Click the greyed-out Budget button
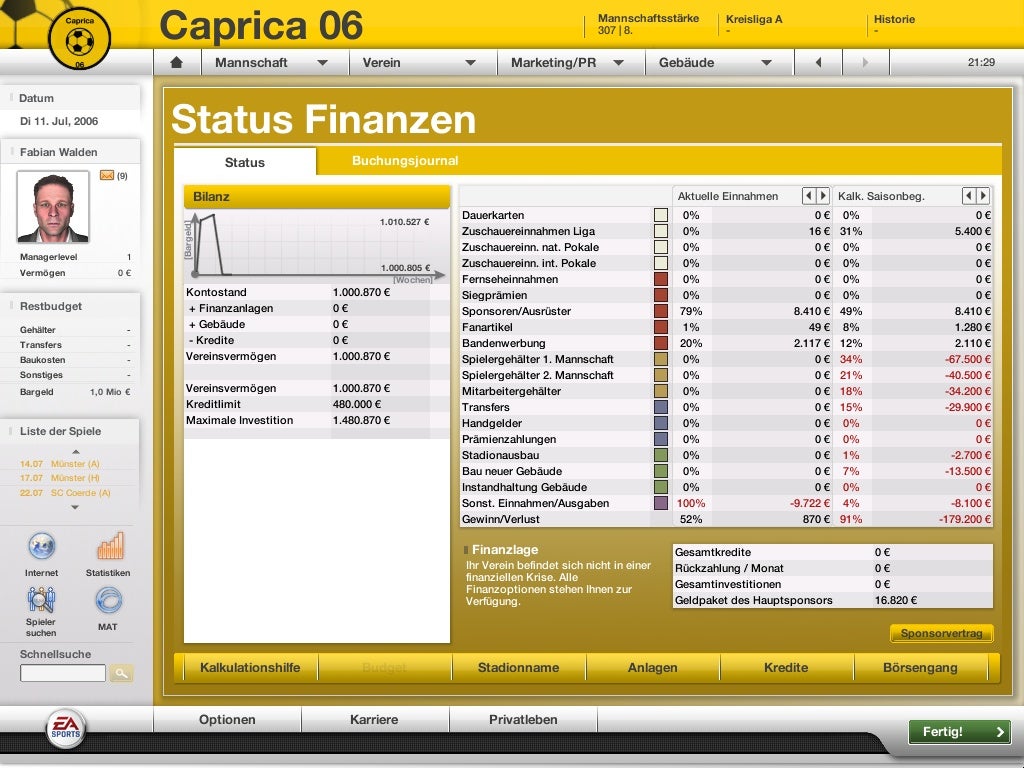This screenshot has width=1024, height=768. pos(384,667)
